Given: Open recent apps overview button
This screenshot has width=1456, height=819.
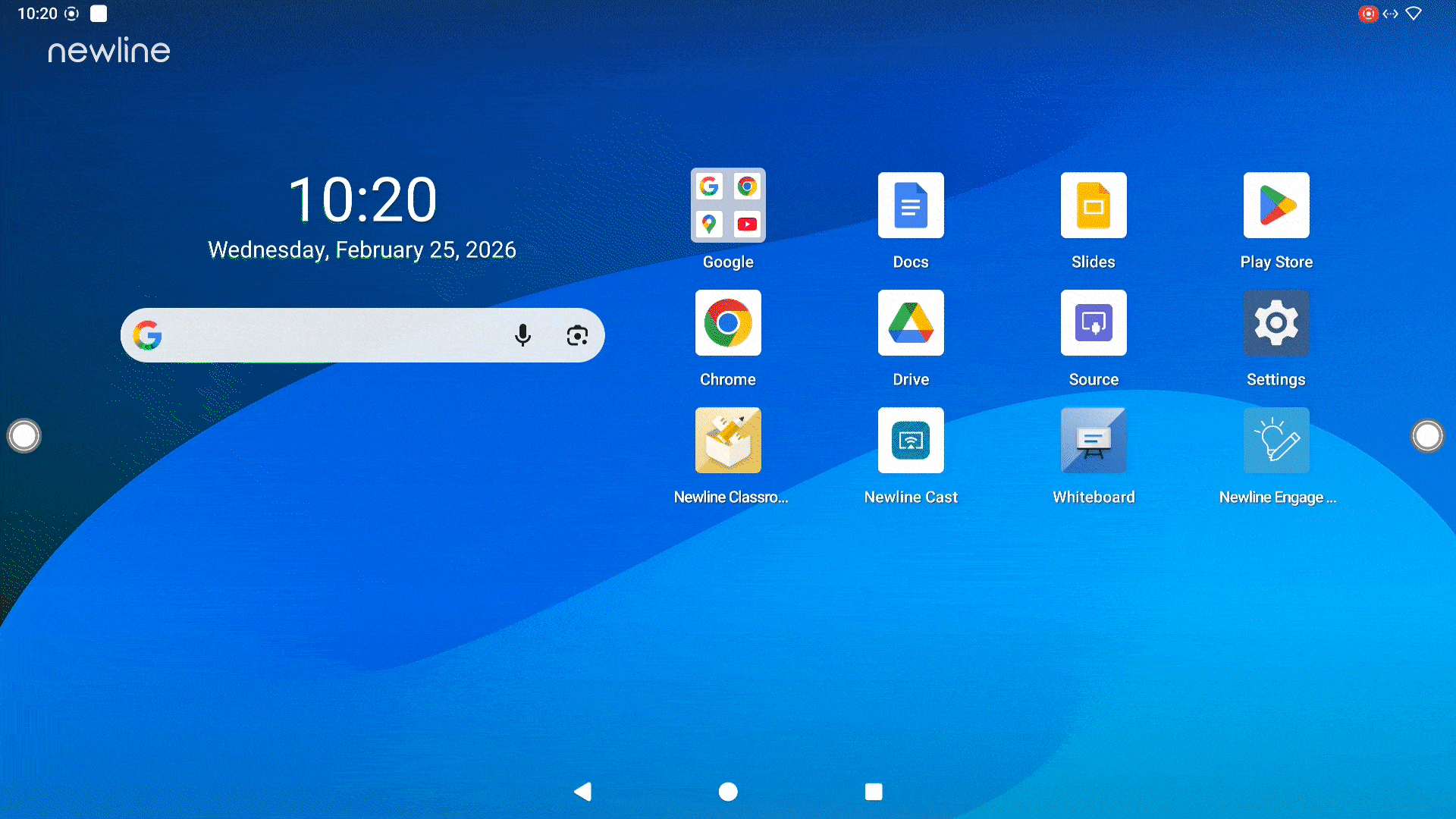Looking at the screenshot, I should tap(874, 792).
